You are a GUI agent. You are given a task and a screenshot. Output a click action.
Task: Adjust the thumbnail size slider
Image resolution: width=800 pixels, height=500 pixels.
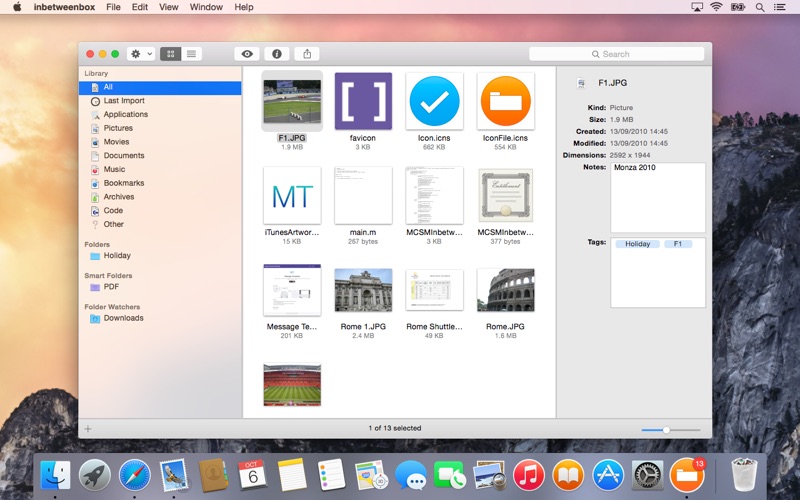666,429
